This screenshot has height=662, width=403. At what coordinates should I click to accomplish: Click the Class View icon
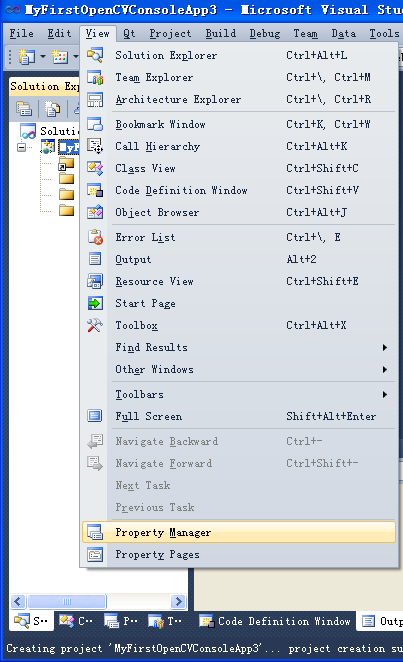click(95, 168)
